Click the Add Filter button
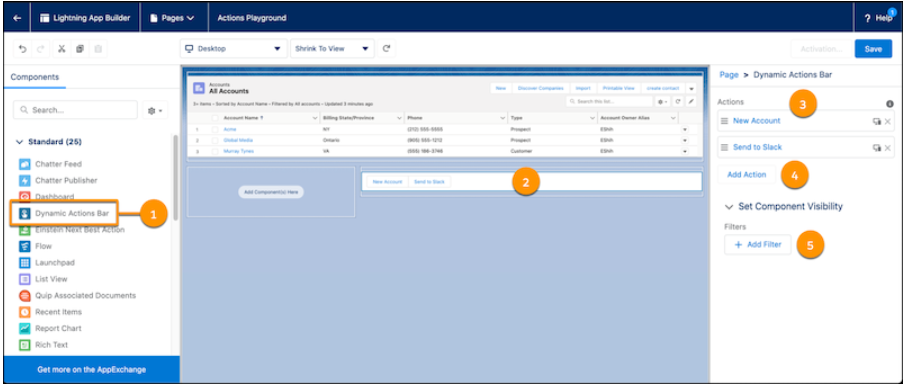 pos(758,245)
